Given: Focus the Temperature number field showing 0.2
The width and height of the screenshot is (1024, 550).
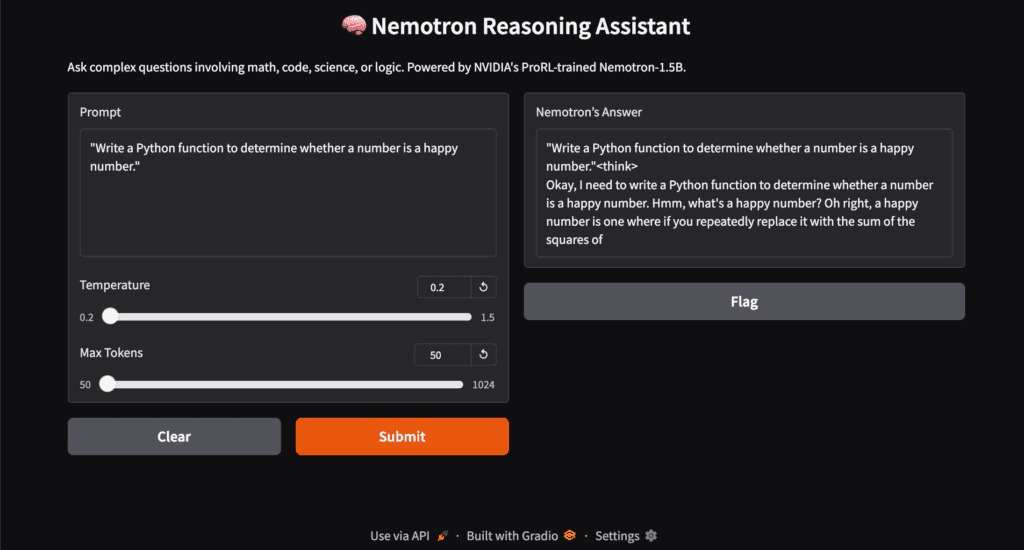Looking at the screenshot, I should pyautogui.click(x=444, y=287).
